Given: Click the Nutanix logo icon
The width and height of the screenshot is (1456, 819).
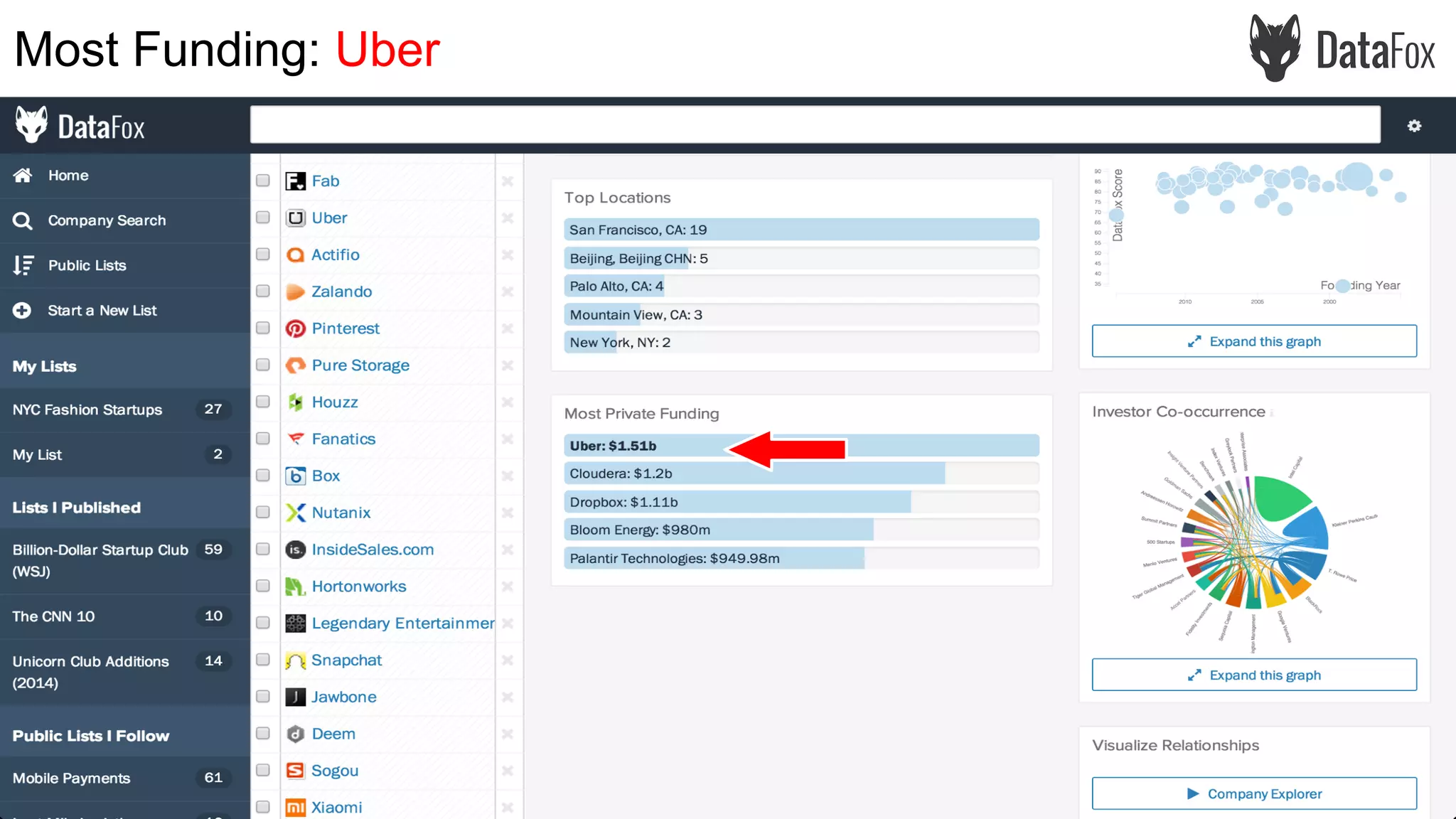Looking at the screenshot, I should coord(295,513).
